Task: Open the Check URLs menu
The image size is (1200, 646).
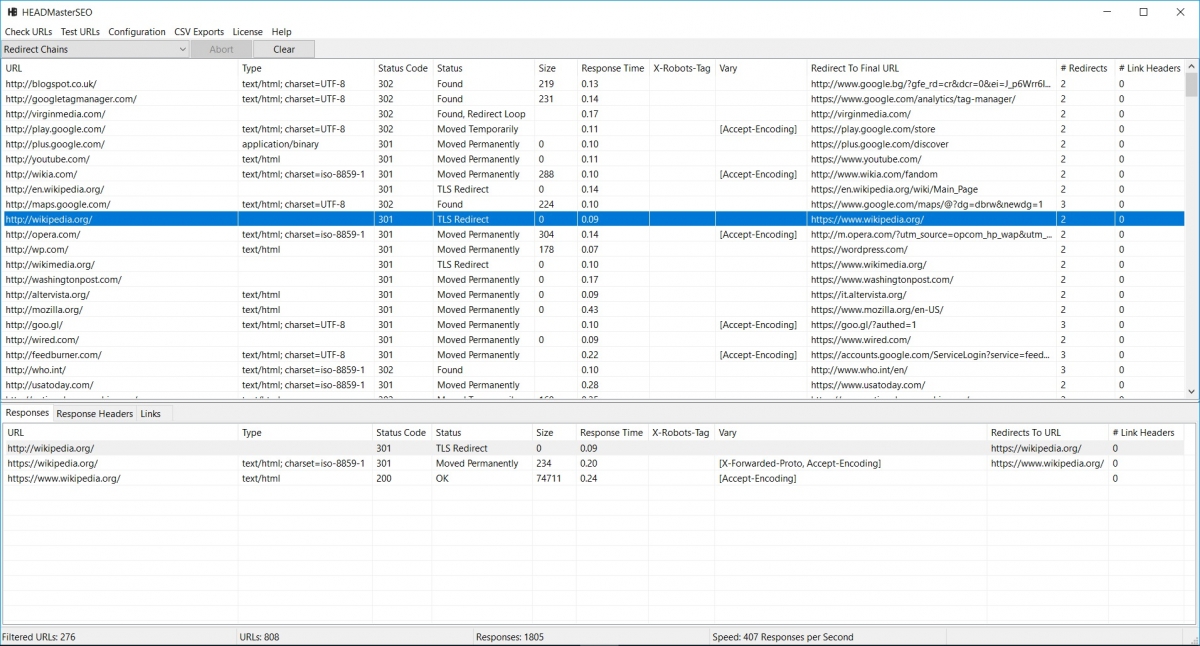Action: pyautogui.click(x=28, y=32)
